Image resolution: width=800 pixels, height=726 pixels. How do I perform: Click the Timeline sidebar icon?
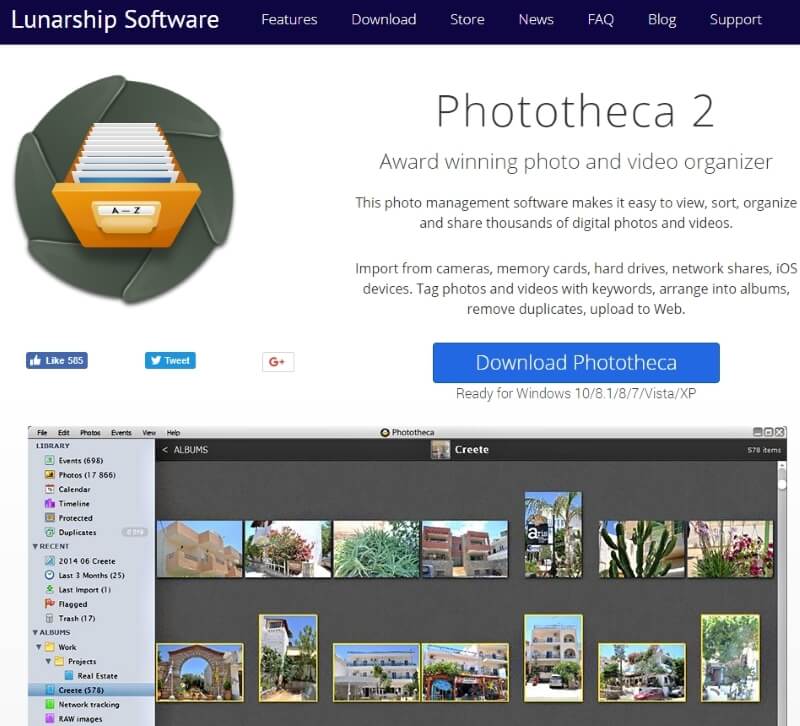(49, 503)
